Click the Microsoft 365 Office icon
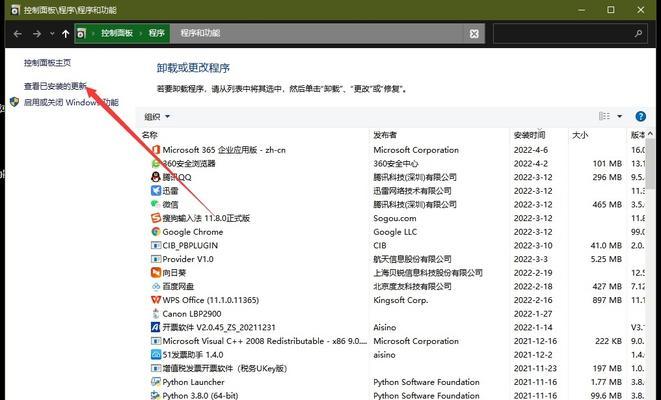The image size is (661, 400). [x=156, y=150]
